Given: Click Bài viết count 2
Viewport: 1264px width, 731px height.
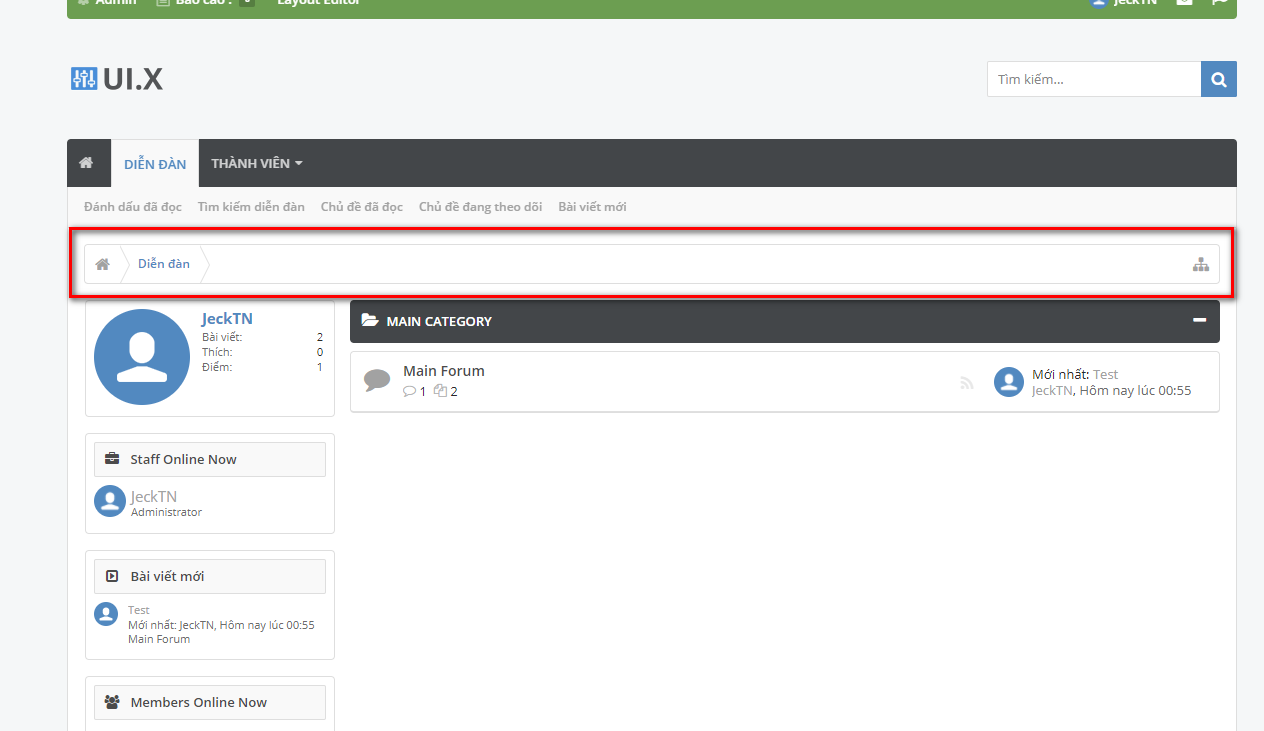Looking at the screenshot, I should tap(320, 337).
